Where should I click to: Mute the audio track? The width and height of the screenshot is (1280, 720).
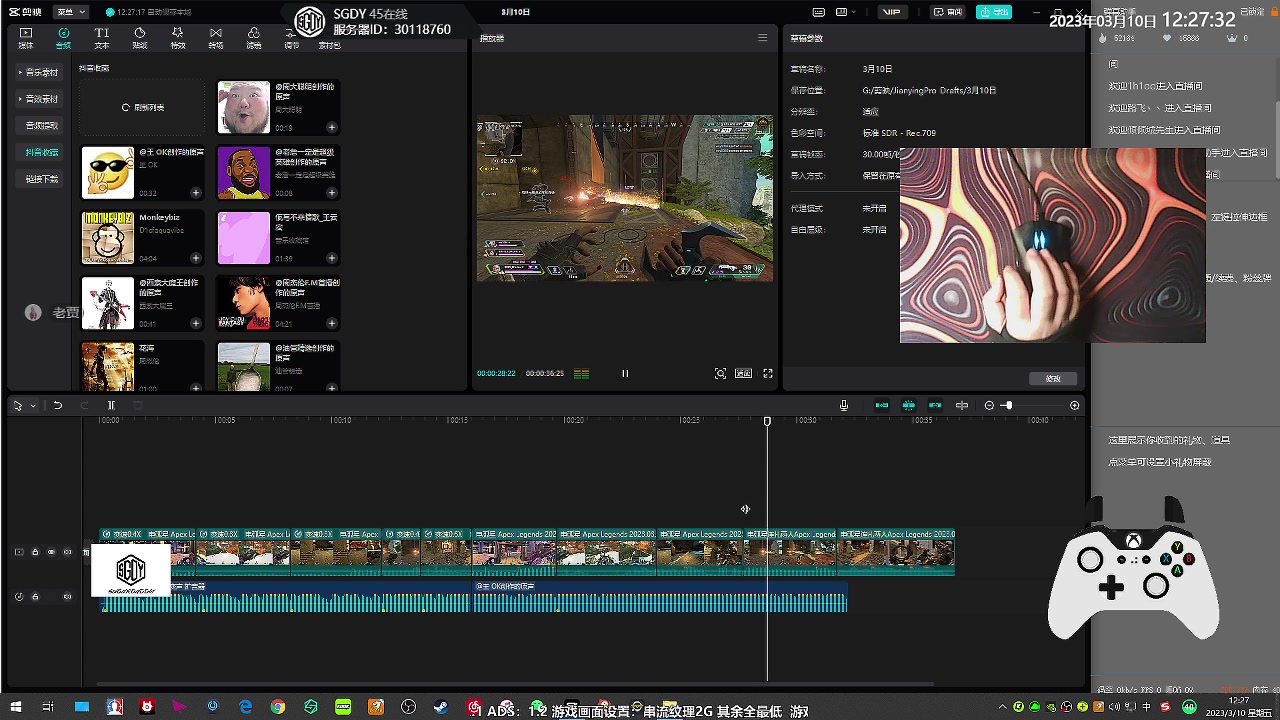(x=68, y=597)
